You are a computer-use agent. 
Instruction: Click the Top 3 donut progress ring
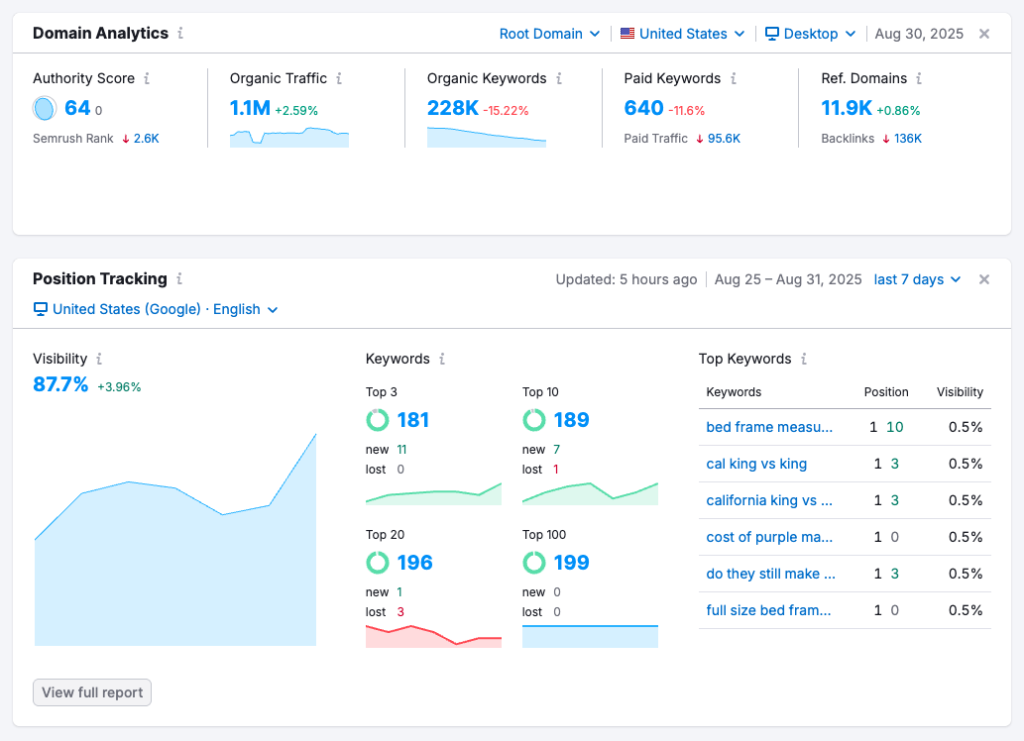click(x=378, y=420)
